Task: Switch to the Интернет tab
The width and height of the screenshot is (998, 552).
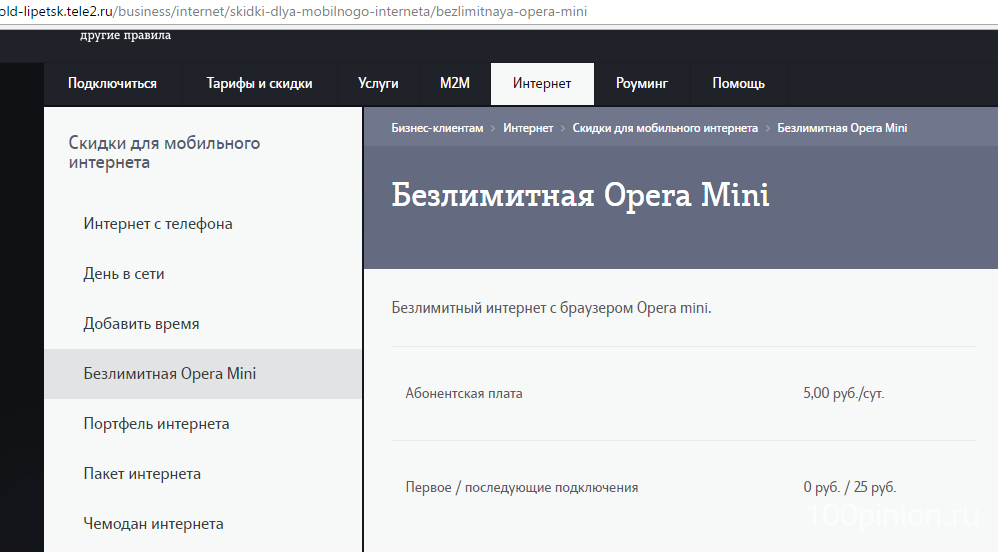Action: click(x=542, y=83)
